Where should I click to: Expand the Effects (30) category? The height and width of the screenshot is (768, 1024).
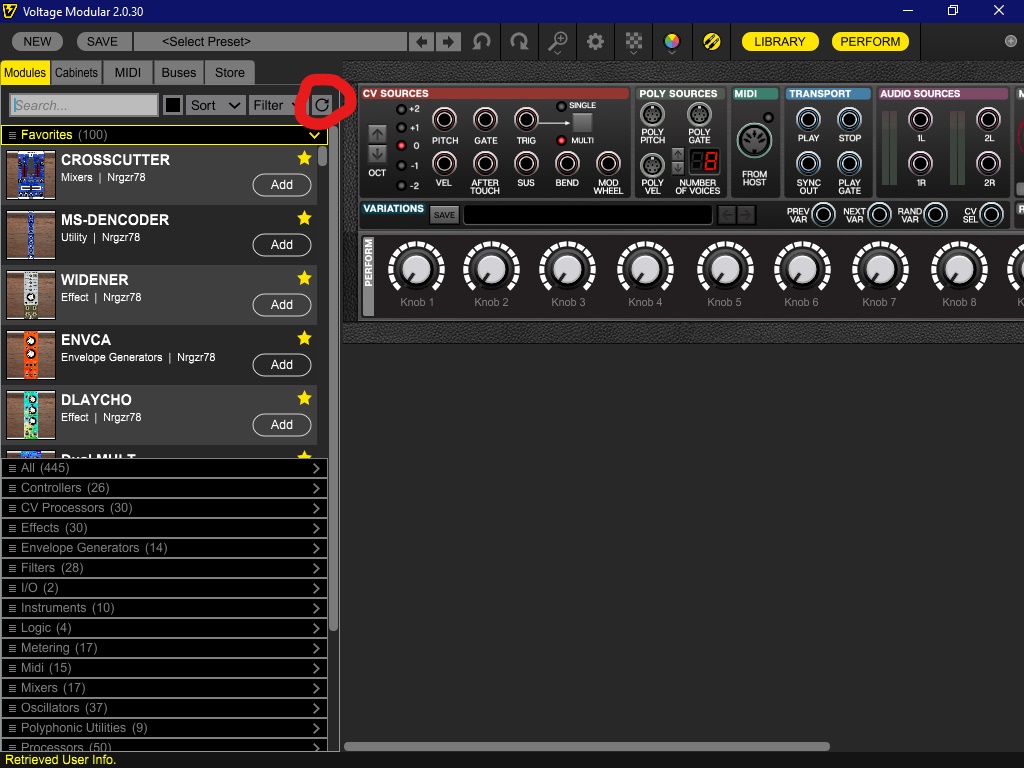165,528
